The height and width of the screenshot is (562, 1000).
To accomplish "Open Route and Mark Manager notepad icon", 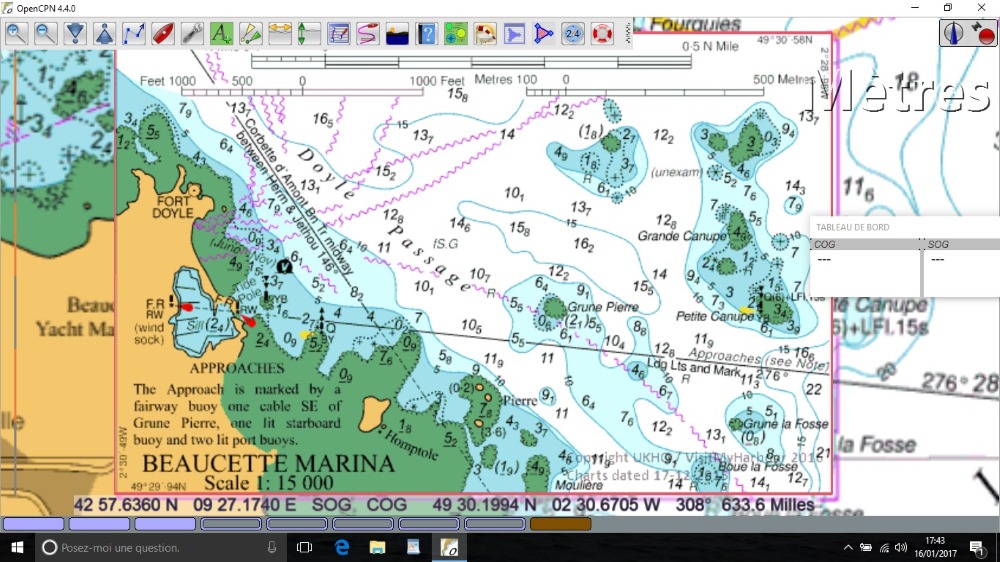I will pos(339,33).
